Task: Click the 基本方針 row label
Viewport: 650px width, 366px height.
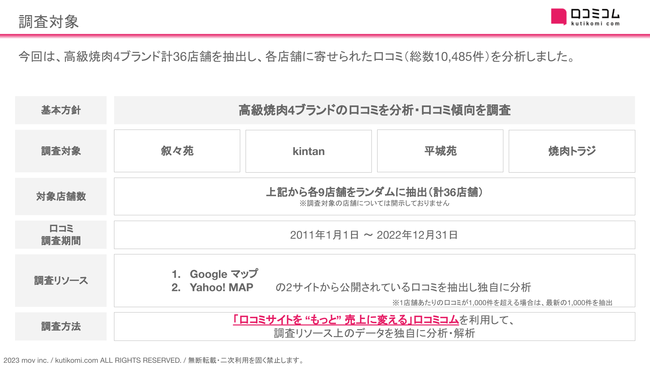Action: point(61,110)
